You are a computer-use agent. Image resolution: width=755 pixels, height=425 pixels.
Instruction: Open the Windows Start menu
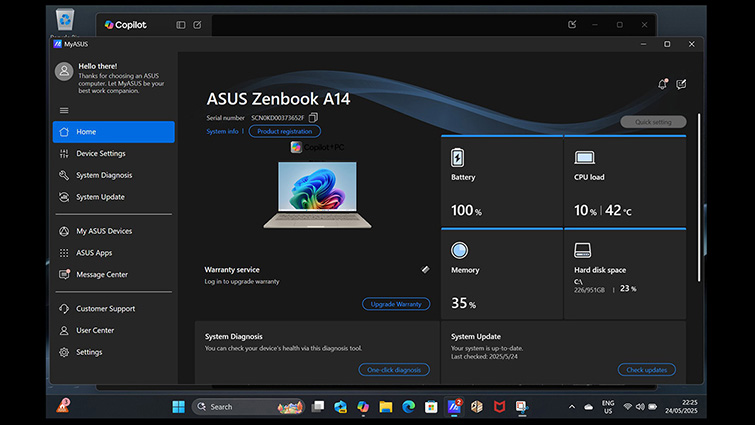click(x=178, y=407)
